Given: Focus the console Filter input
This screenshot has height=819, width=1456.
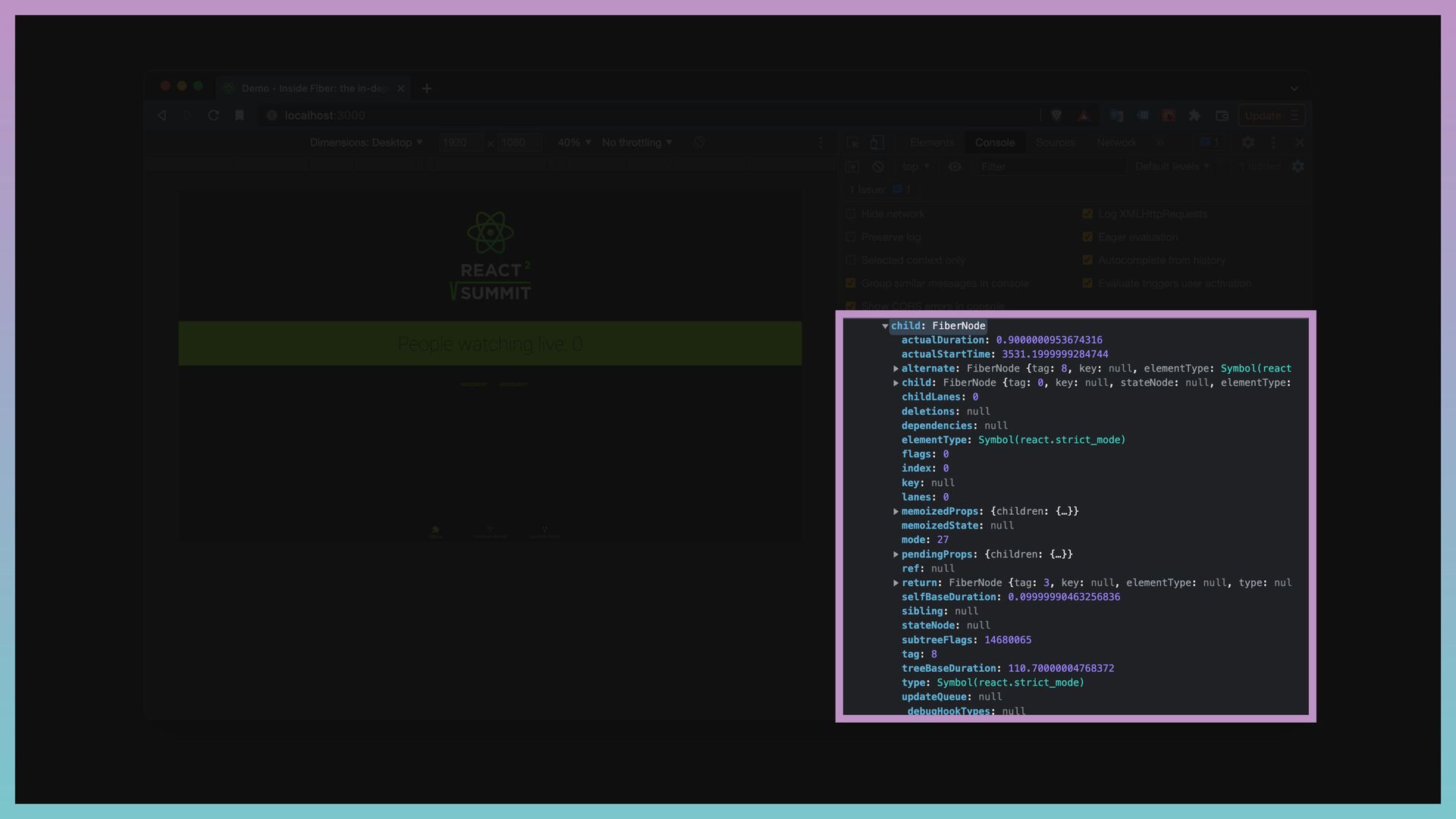Looking at the screenshot, I should [1051, 167].
